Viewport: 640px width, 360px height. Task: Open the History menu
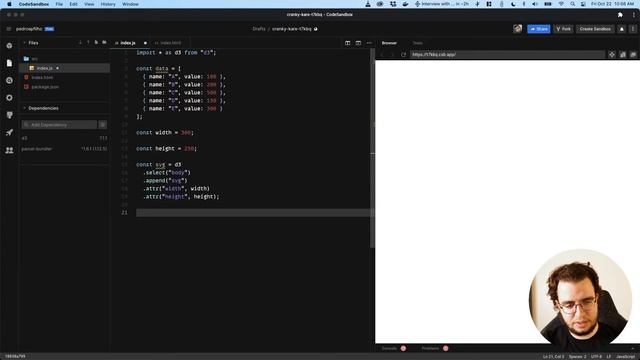tap(108, 4)
